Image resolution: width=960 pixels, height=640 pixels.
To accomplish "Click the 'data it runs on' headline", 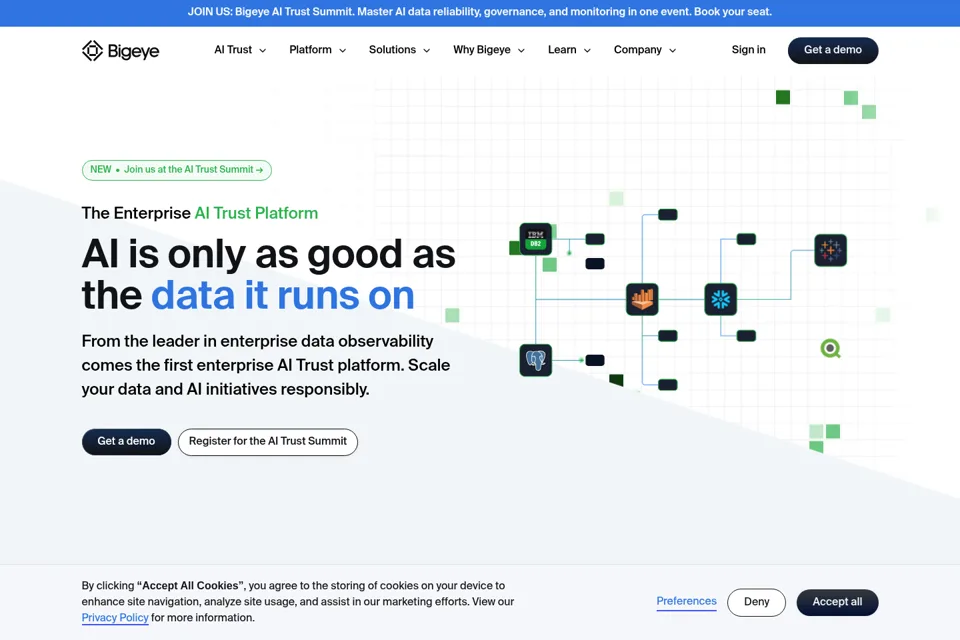I will click(x=282, y=295).
